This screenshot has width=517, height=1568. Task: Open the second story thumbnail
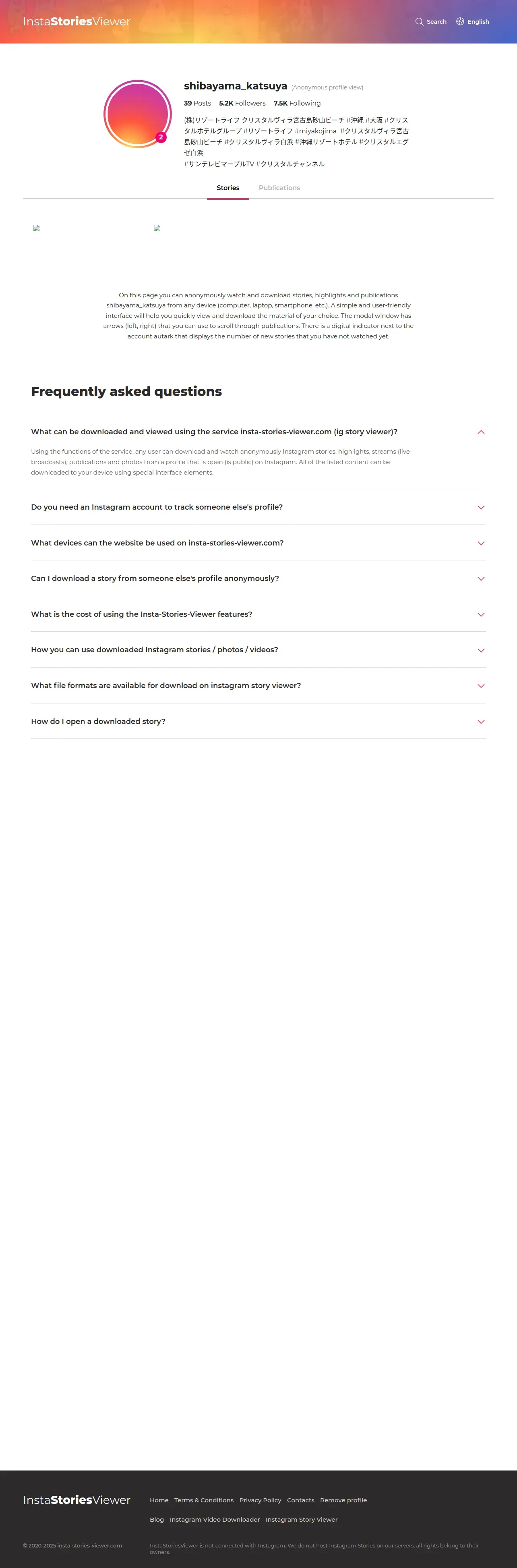point(157,228)
